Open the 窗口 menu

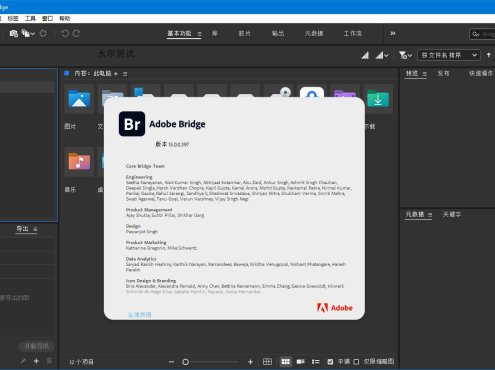point(47,19)
